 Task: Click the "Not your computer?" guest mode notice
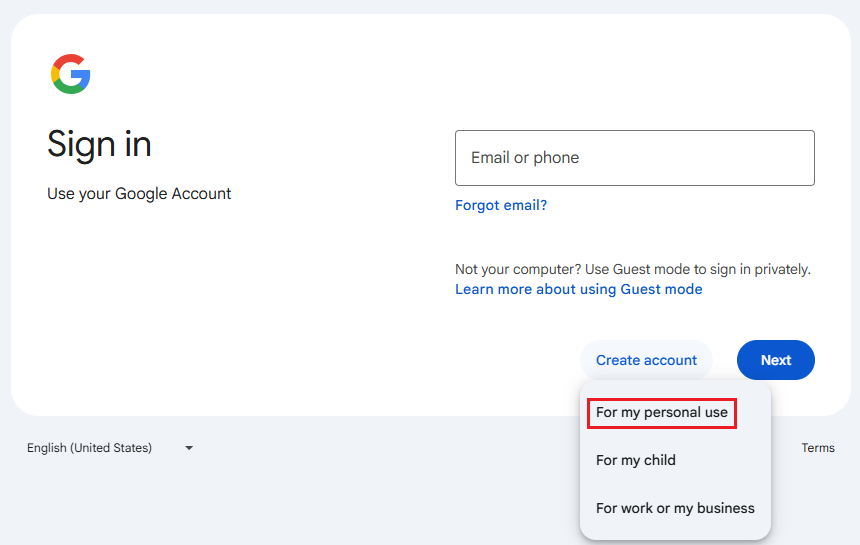pos(632,269)
